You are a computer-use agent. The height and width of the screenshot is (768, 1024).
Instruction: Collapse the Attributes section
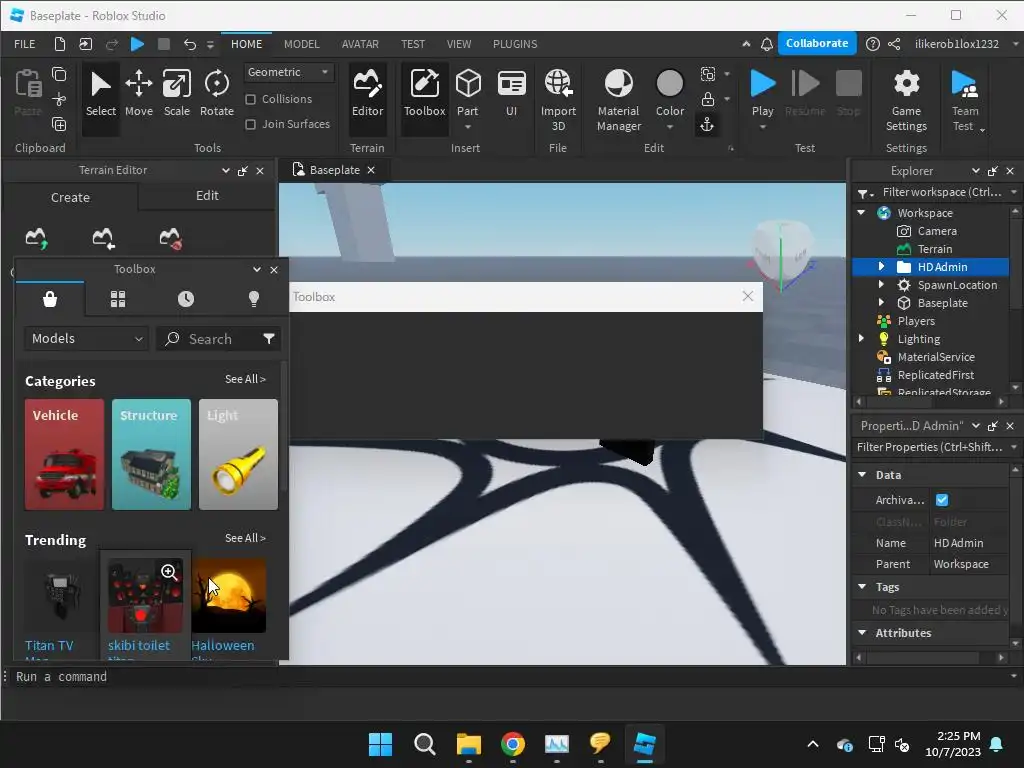(862, 632)
